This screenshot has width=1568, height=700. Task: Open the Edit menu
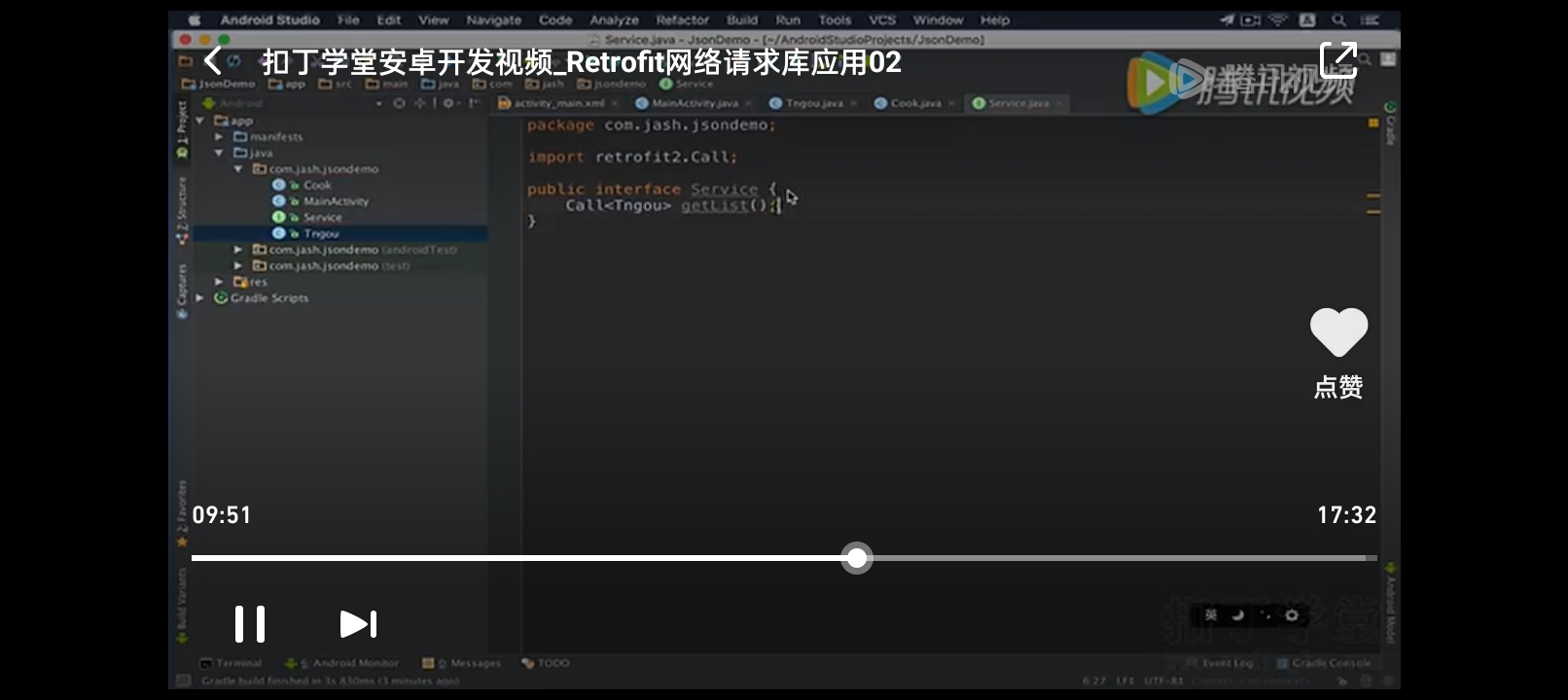point(389,19)
